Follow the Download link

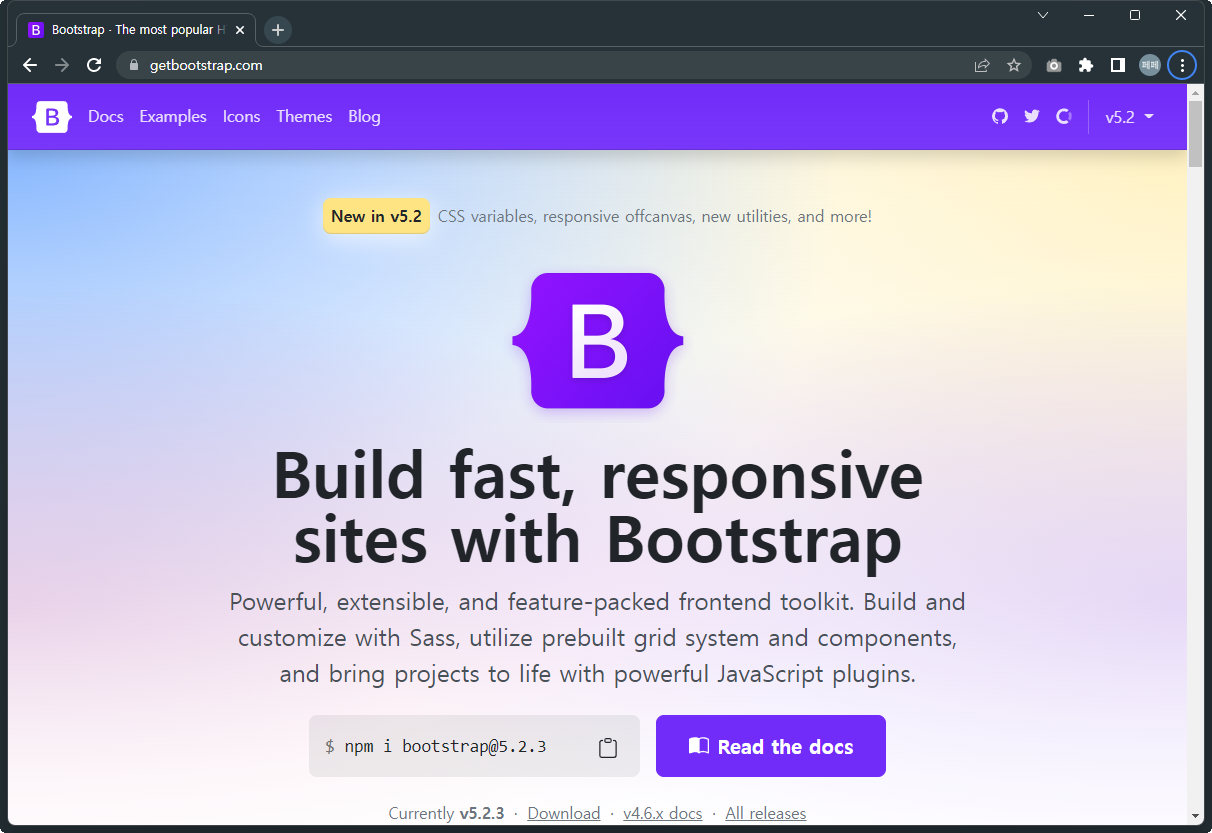(564, 814)
